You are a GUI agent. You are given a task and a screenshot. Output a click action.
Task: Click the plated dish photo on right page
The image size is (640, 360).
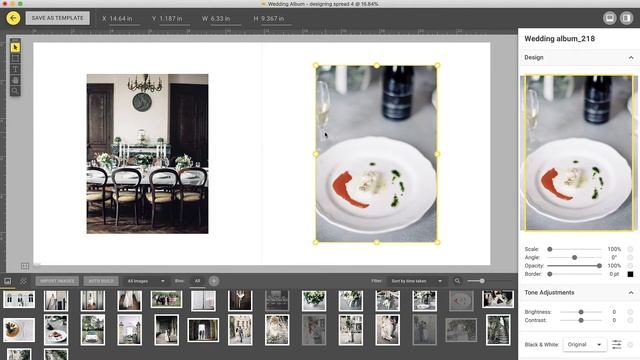(x=376, y=154)
